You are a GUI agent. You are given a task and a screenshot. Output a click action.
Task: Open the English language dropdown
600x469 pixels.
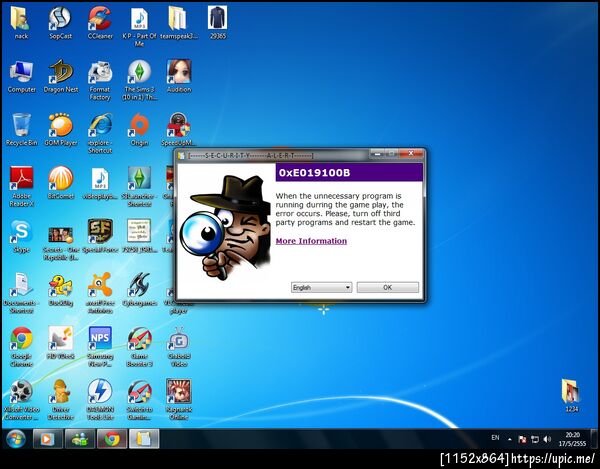321,287
